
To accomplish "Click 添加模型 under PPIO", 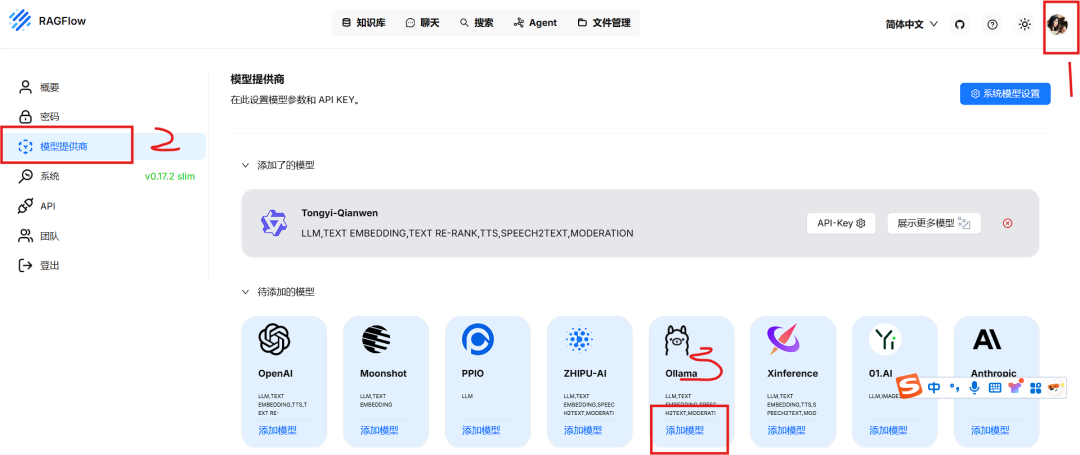I will (x=481, y=430).
